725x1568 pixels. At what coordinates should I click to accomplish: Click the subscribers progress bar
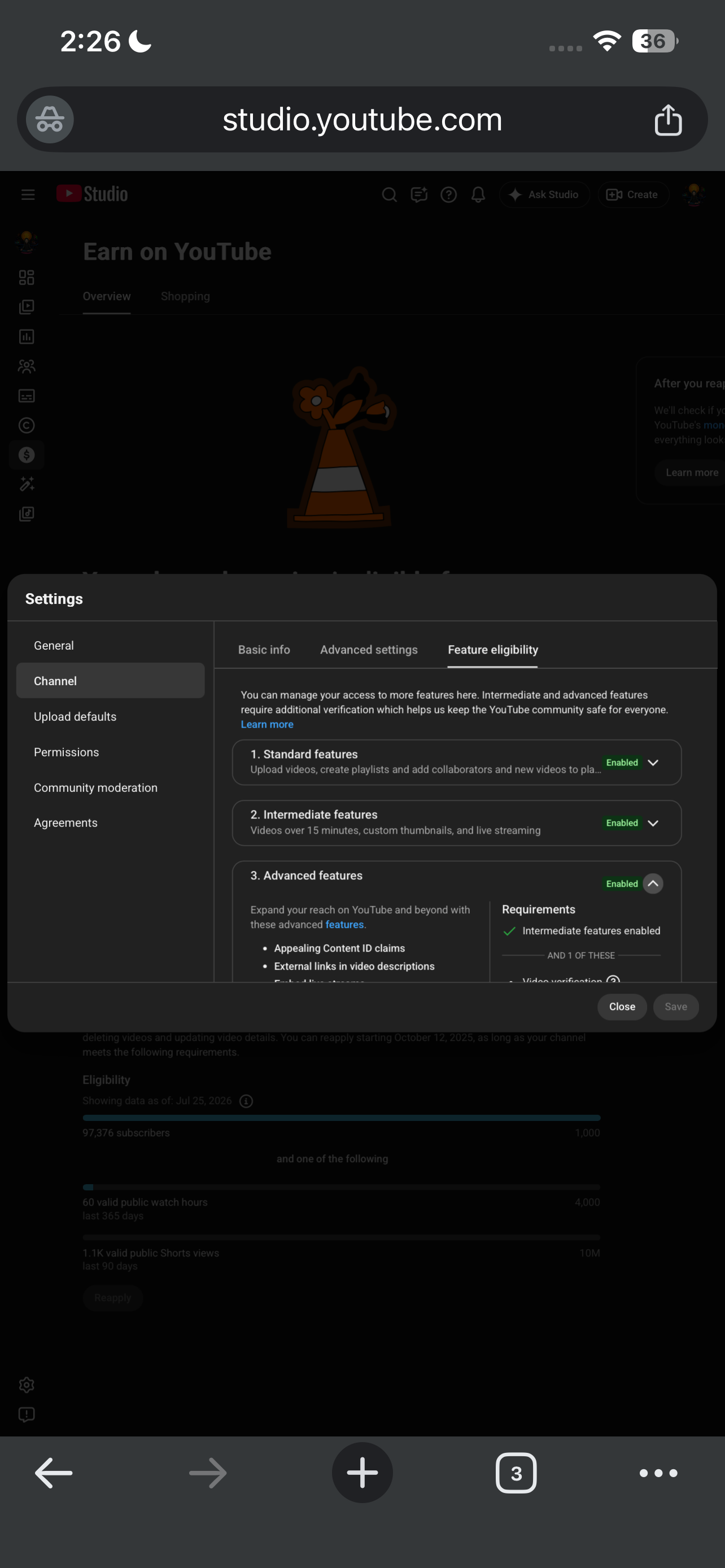(342, 1118)
